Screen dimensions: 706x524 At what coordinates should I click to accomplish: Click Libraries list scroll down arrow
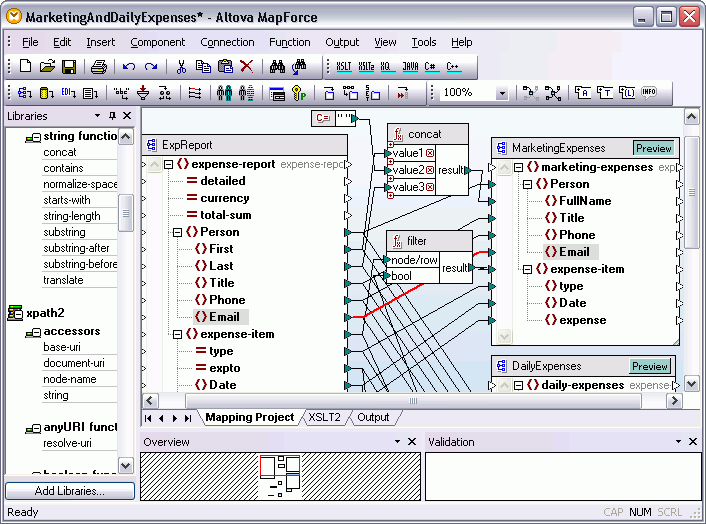click(126, 465)
